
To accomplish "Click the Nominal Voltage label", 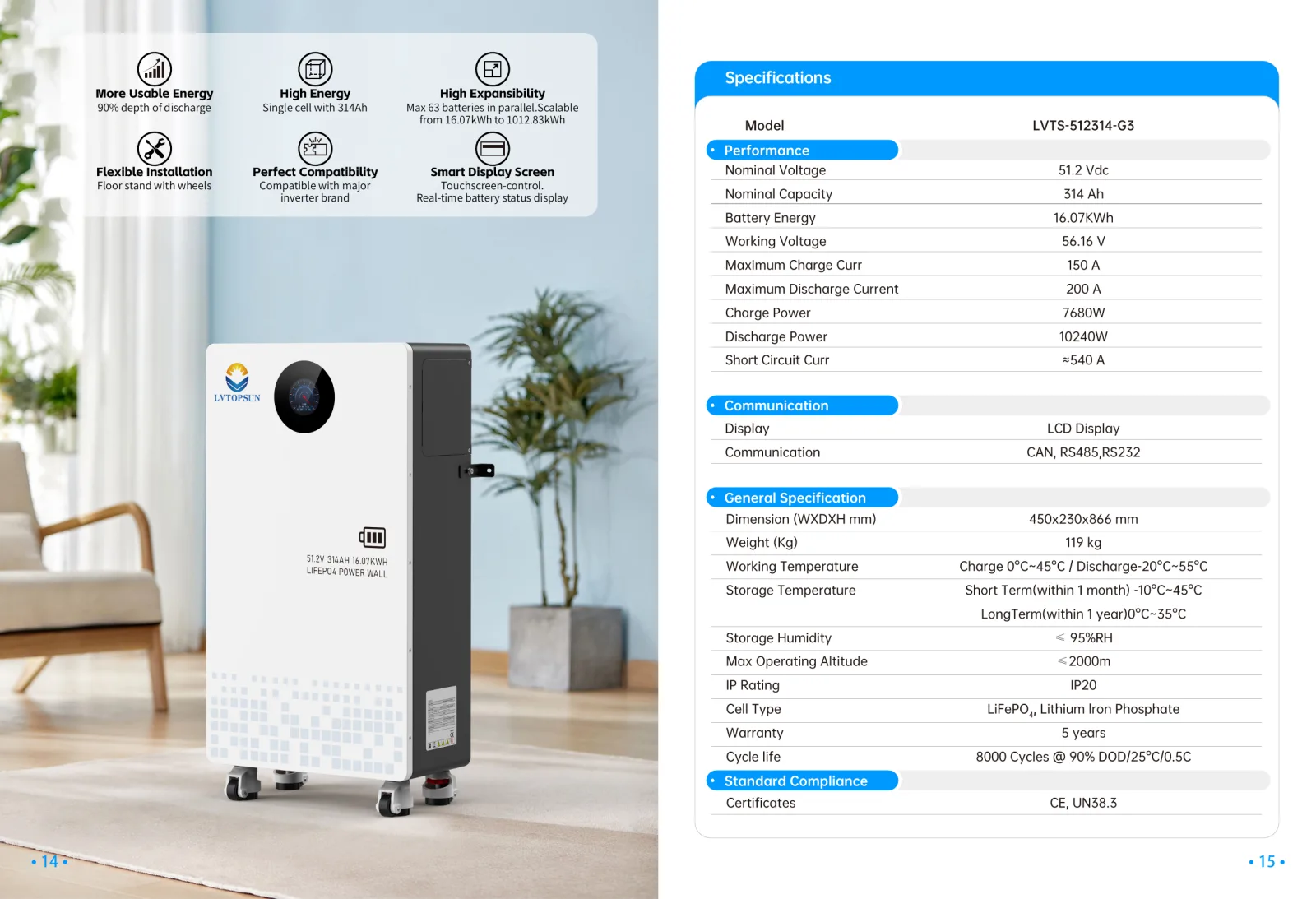I will [776, 170].
